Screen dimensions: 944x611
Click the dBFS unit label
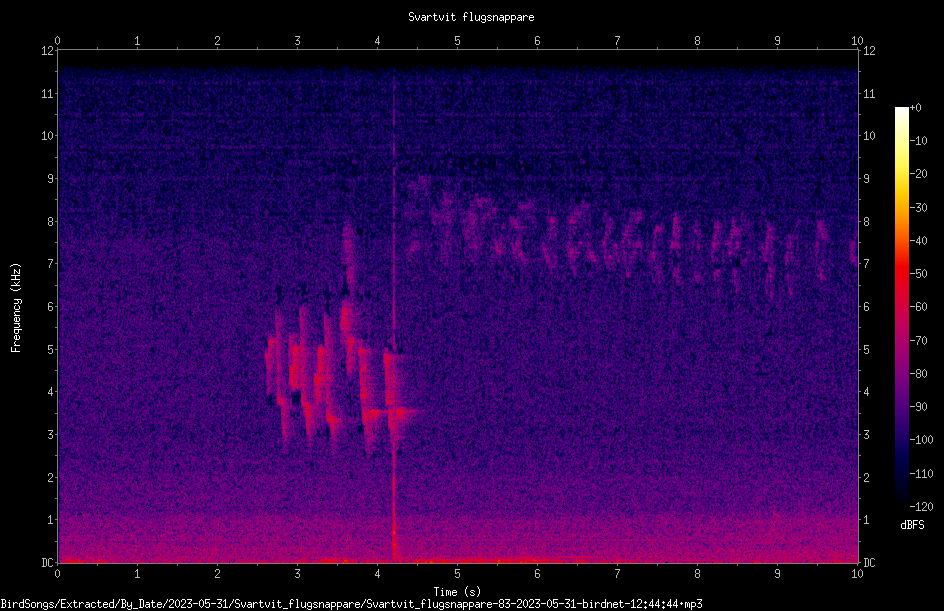tap(912, 525)
